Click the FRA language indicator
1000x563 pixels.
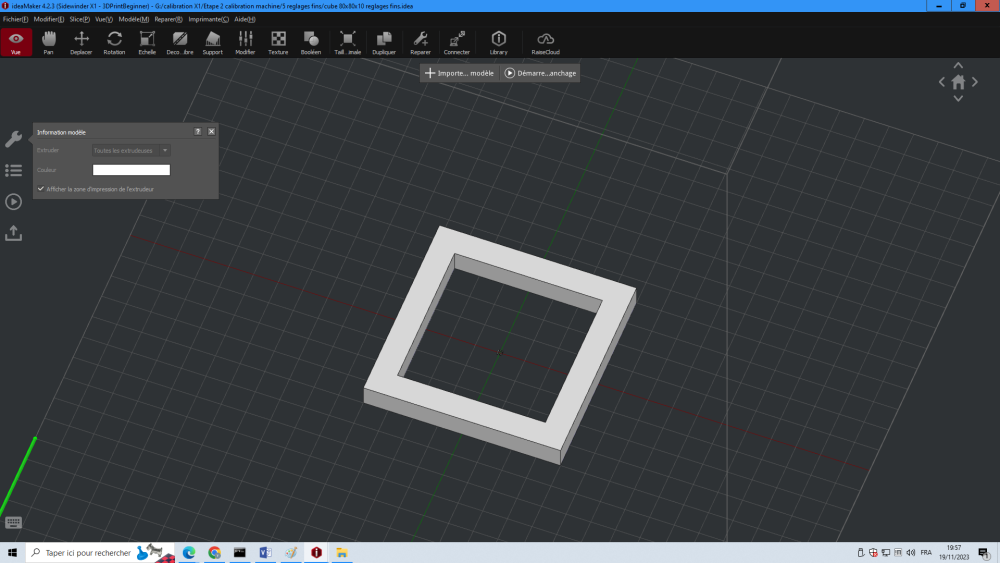[926, 553]
